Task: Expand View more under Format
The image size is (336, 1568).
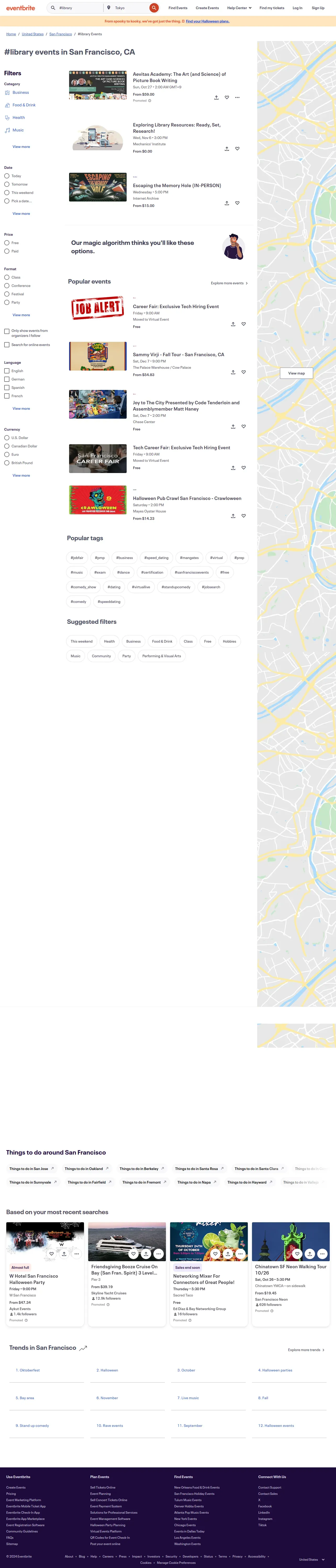Action: (21, 315)
